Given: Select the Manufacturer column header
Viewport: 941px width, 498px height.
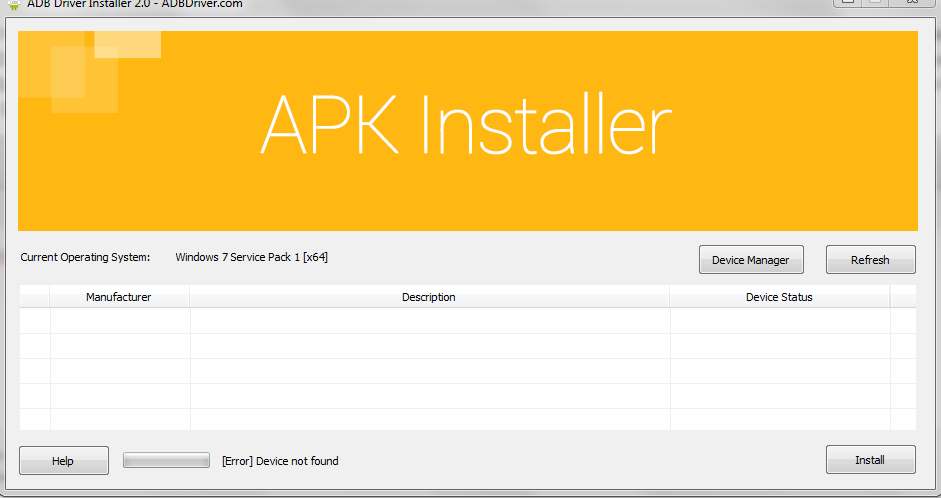Looking at the screenshot, I should pyautogui.click(x=119, y=297).
